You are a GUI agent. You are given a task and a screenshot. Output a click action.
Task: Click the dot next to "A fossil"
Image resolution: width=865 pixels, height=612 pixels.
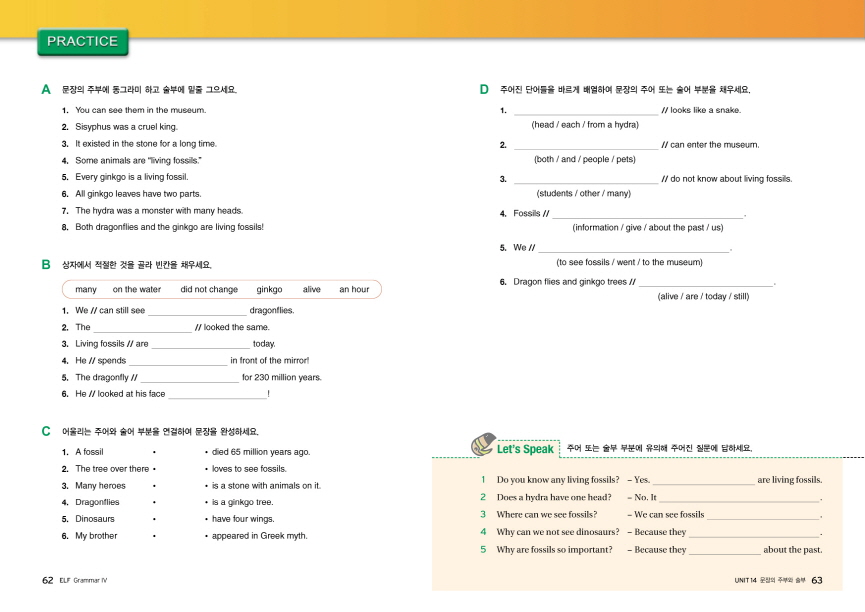click(x=154, y=452)
